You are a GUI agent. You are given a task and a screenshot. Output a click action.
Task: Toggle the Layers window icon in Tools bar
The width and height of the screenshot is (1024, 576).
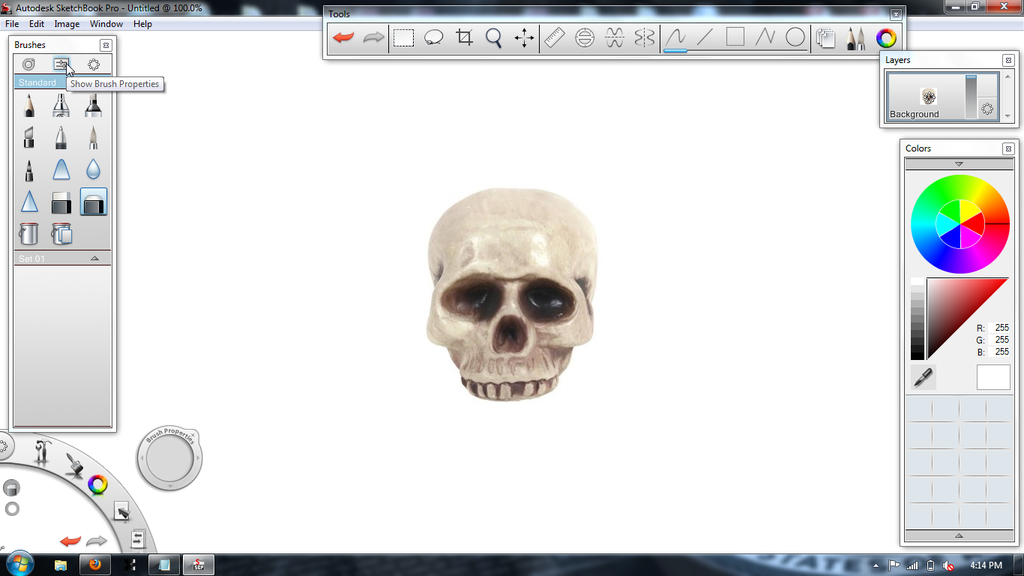click(825, 38)
